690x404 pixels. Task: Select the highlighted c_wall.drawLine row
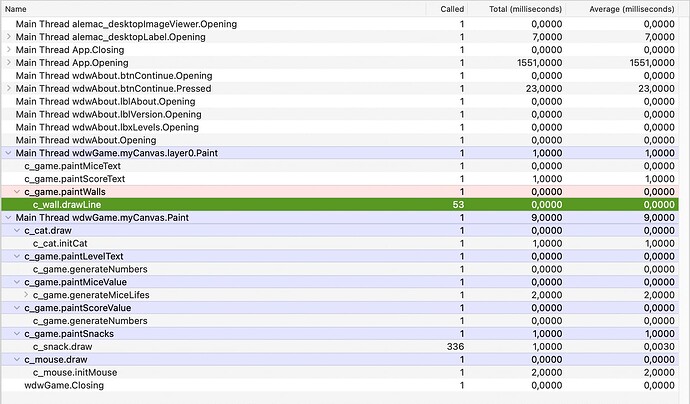pos(340,205)
